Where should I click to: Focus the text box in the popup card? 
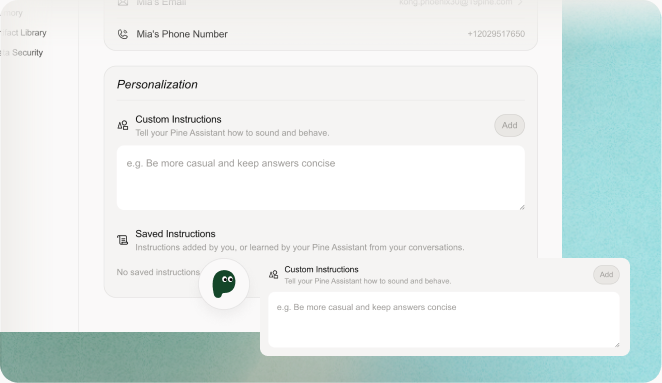pyautogui.click(x=444, y=320)
